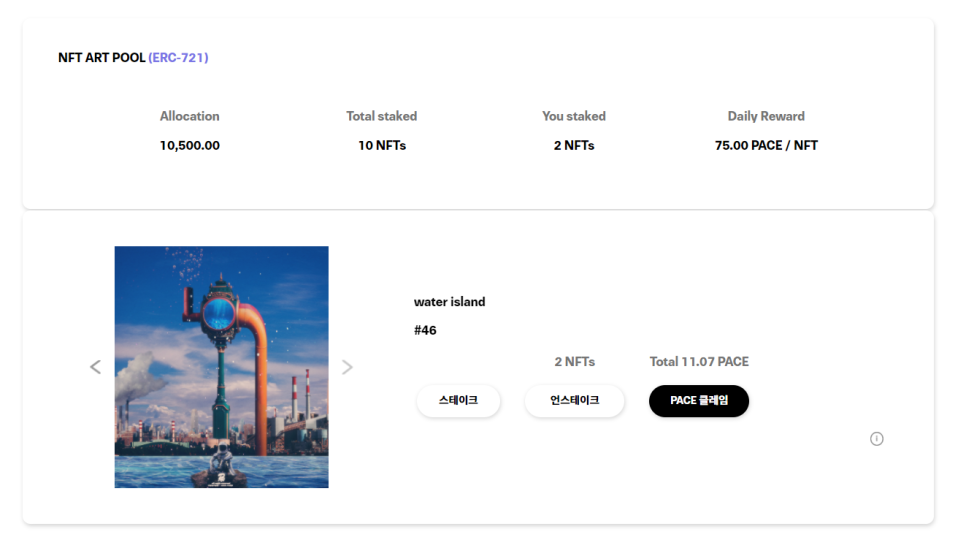Open the water island NFT image
The height and width of the screenshot is (540, 966).
[221, 367]
